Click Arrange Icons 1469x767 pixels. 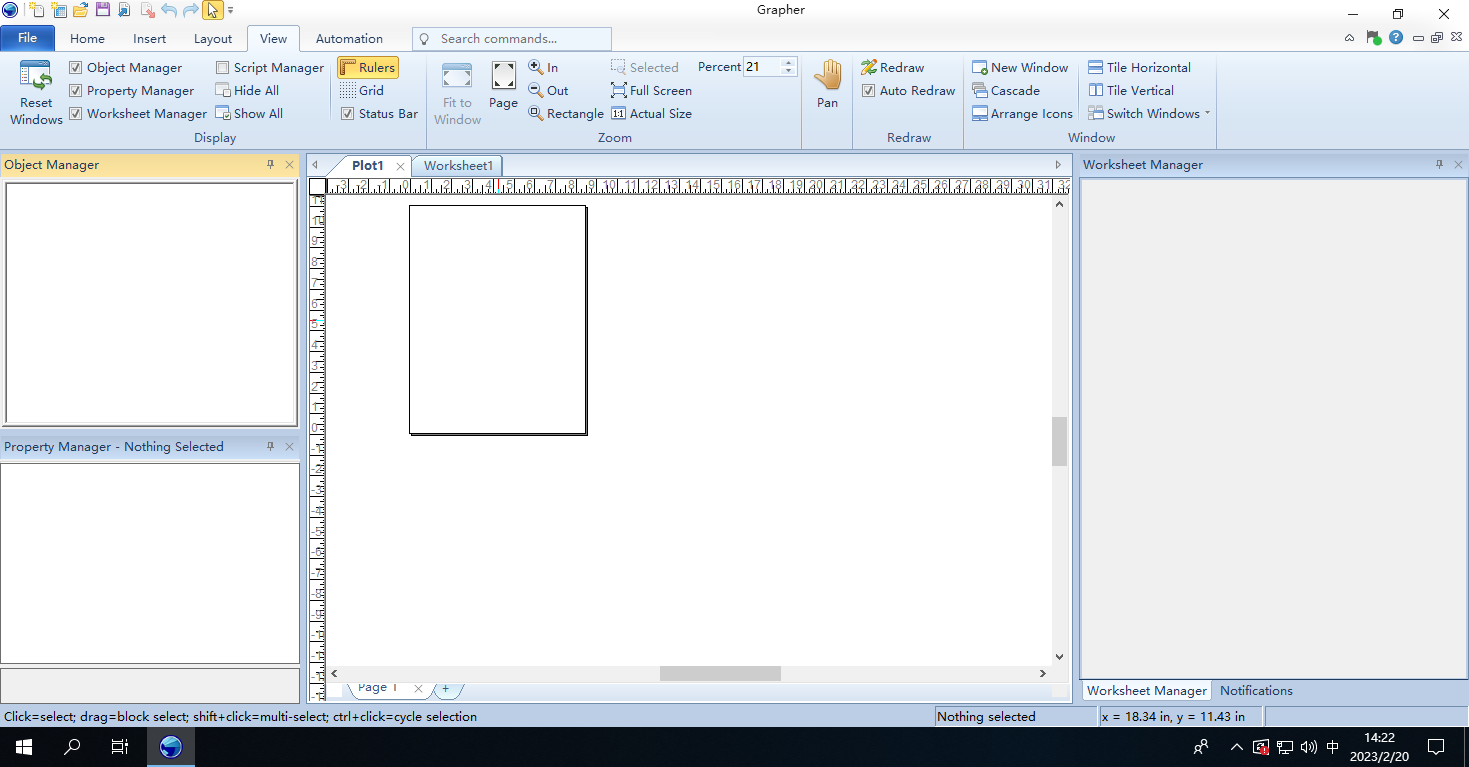(x=1022, y=113)
